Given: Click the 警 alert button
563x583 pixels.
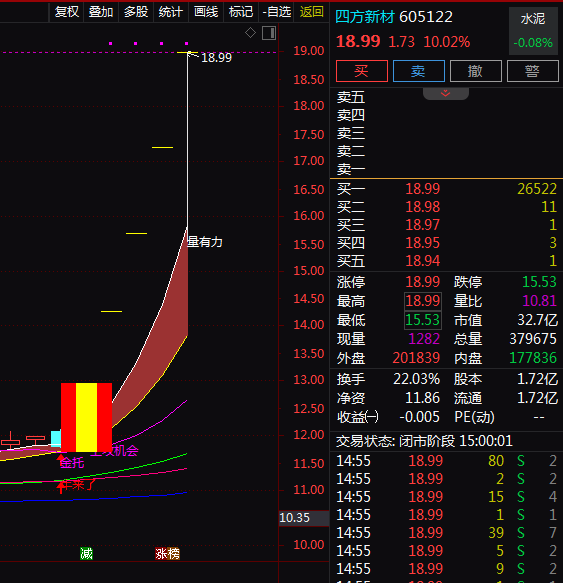Looking at the screenshot, I should 533,71.
